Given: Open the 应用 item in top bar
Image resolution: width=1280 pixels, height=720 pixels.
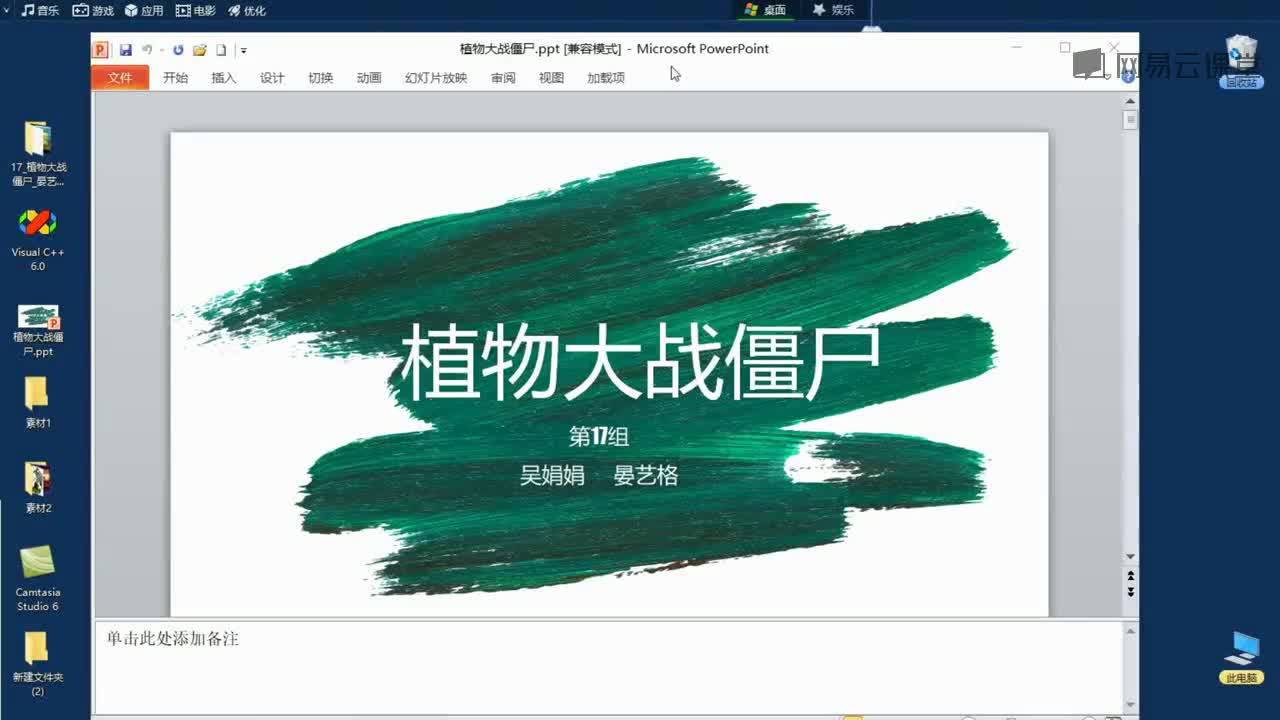Looking at the screenshot, I should [144, 10].
